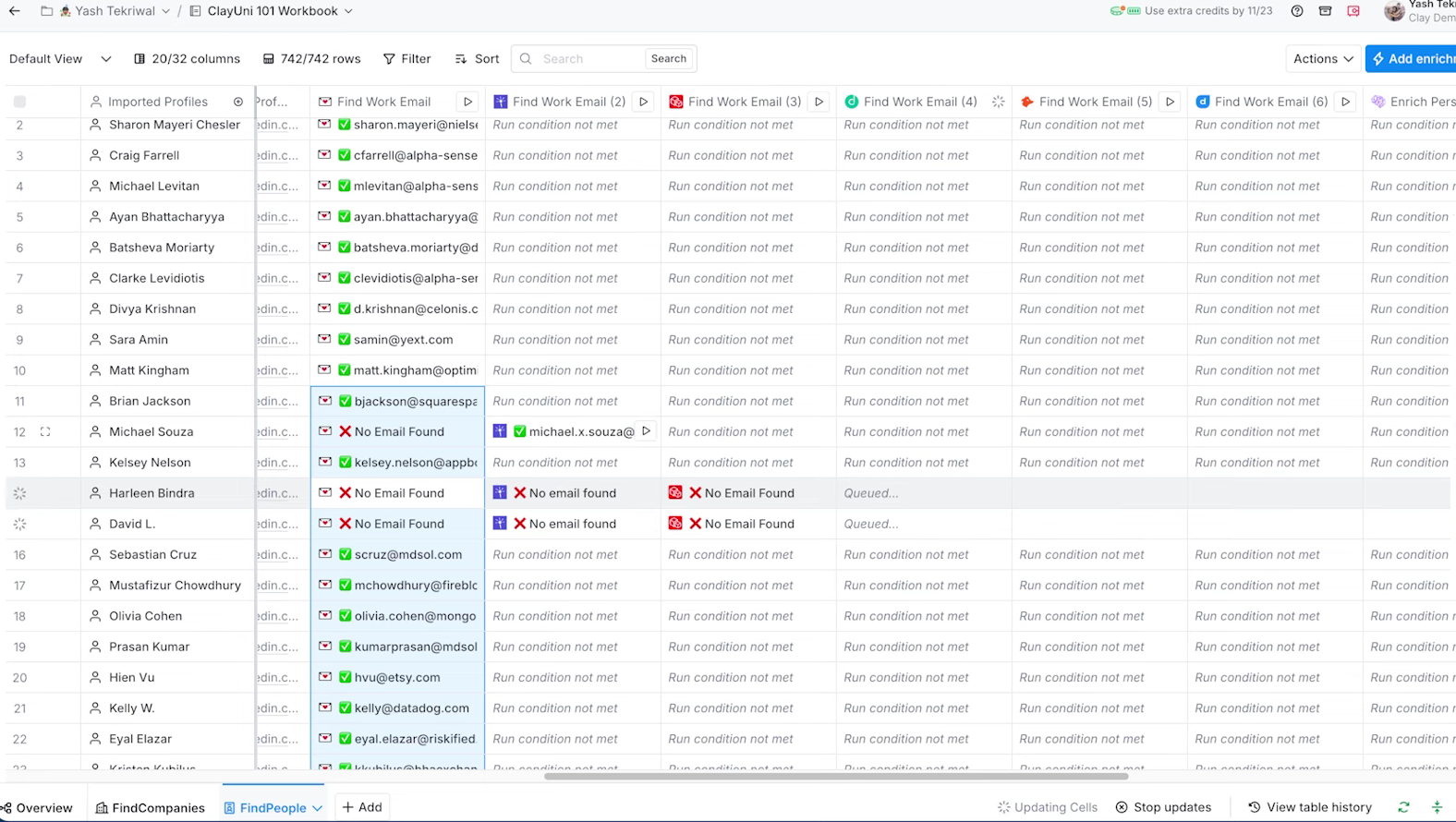Click Stop updates
This screenshot has height=822, width=1456.
coord(1163,807)
